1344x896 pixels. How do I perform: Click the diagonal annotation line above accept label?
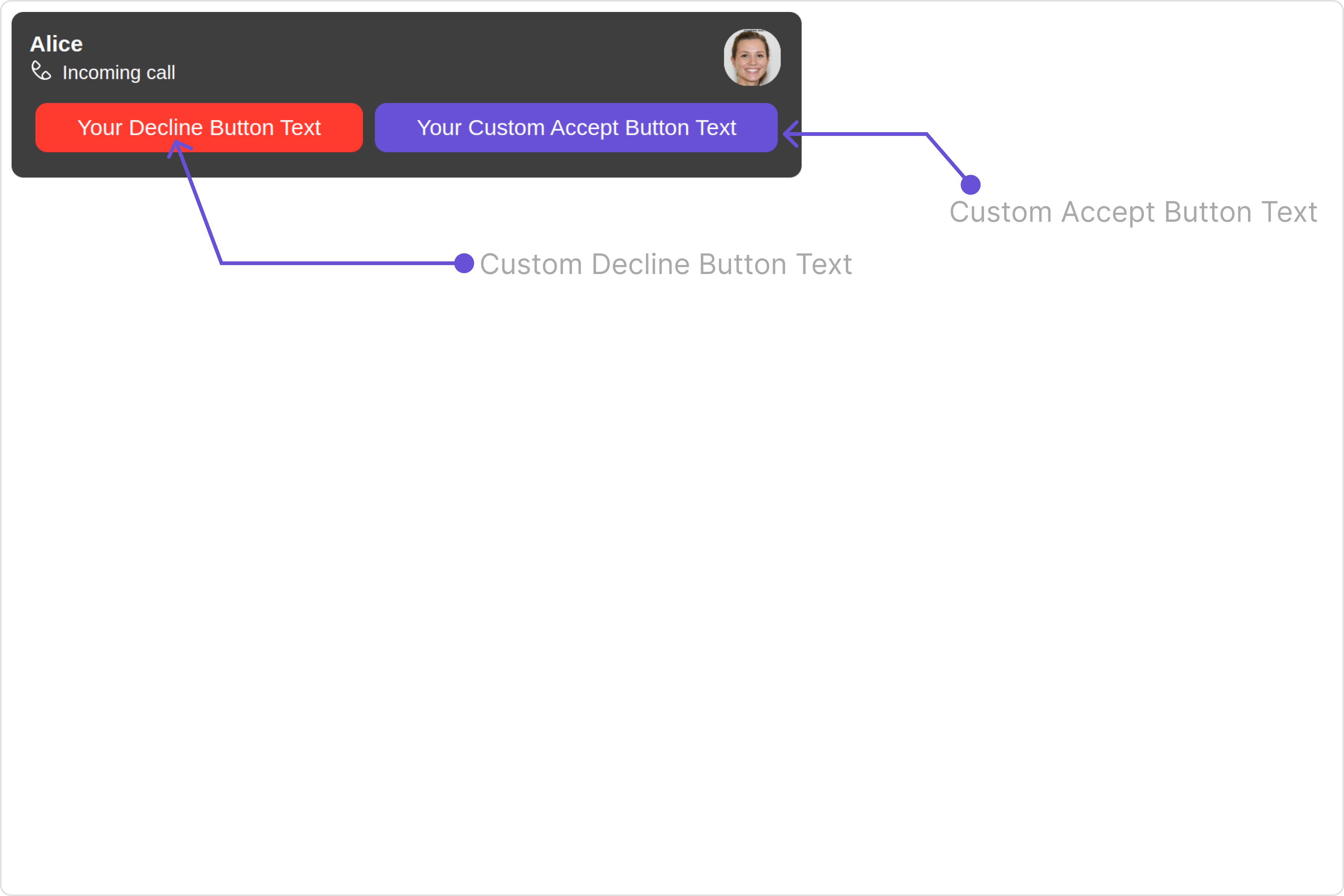coord(946,156)
